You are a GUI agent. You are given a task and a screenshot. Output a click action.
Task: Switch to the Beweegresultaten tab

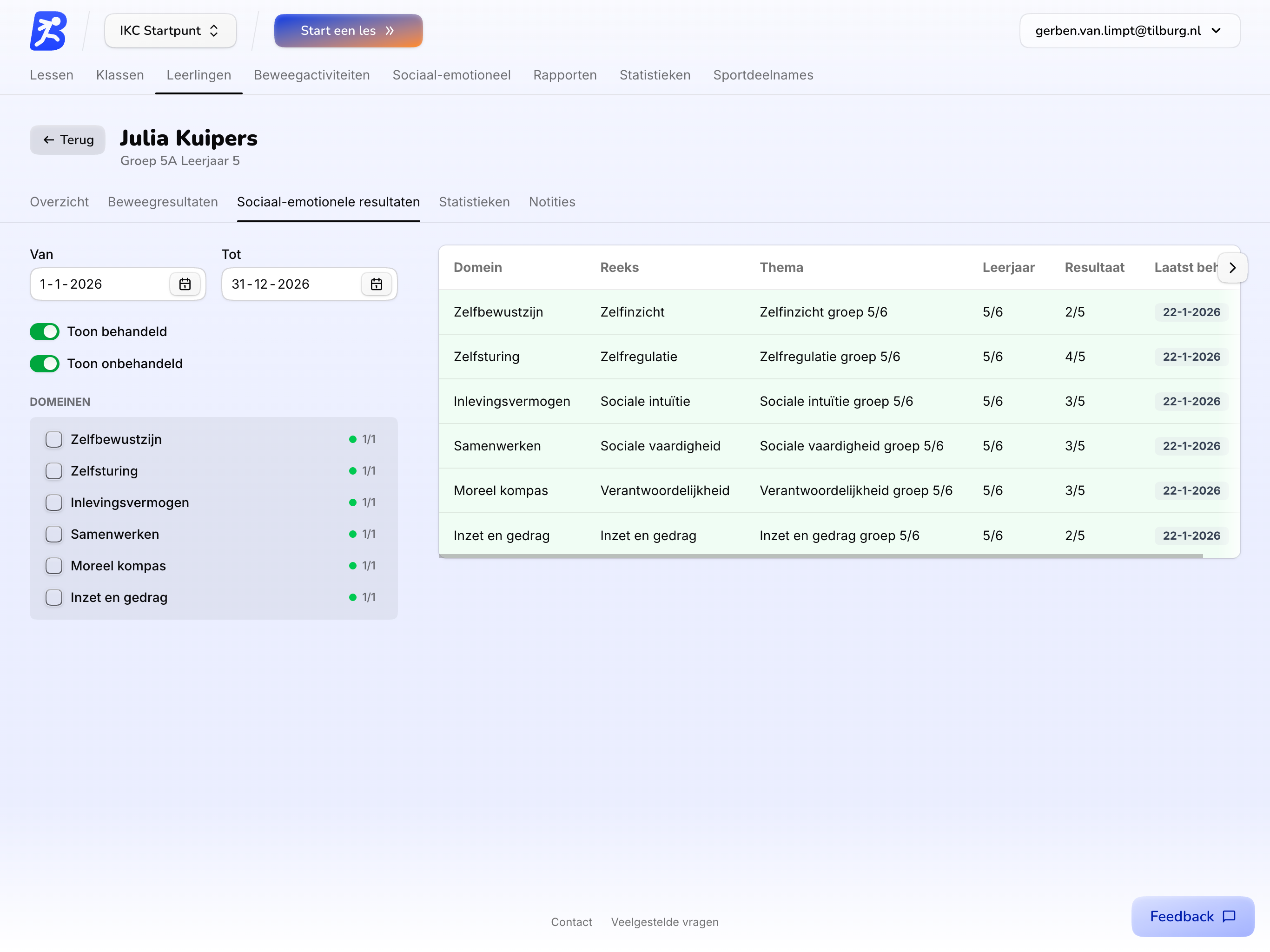163,202
